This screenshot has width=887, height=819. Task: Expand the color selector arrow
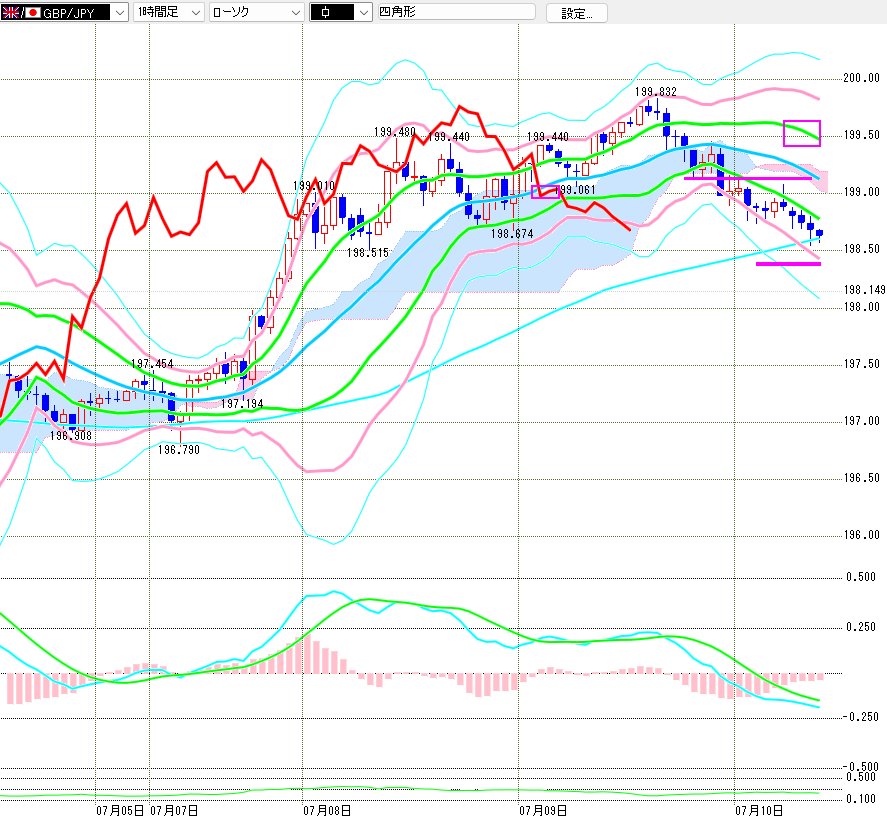[364, 12]
